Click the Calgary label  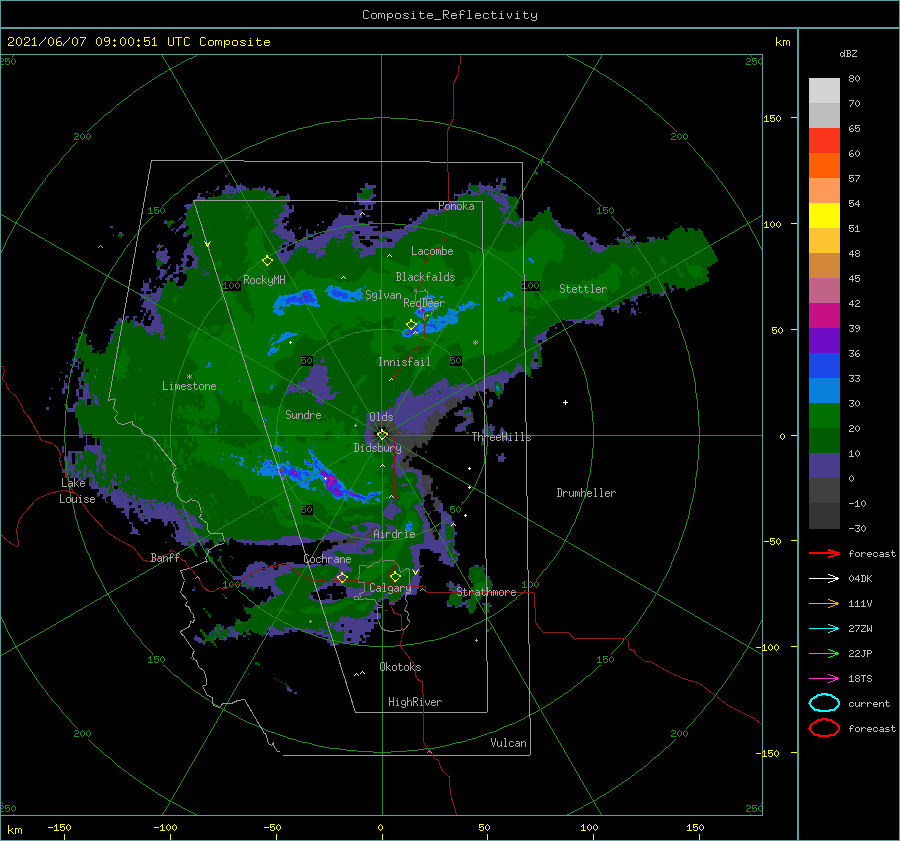click(x=390, y=588)
